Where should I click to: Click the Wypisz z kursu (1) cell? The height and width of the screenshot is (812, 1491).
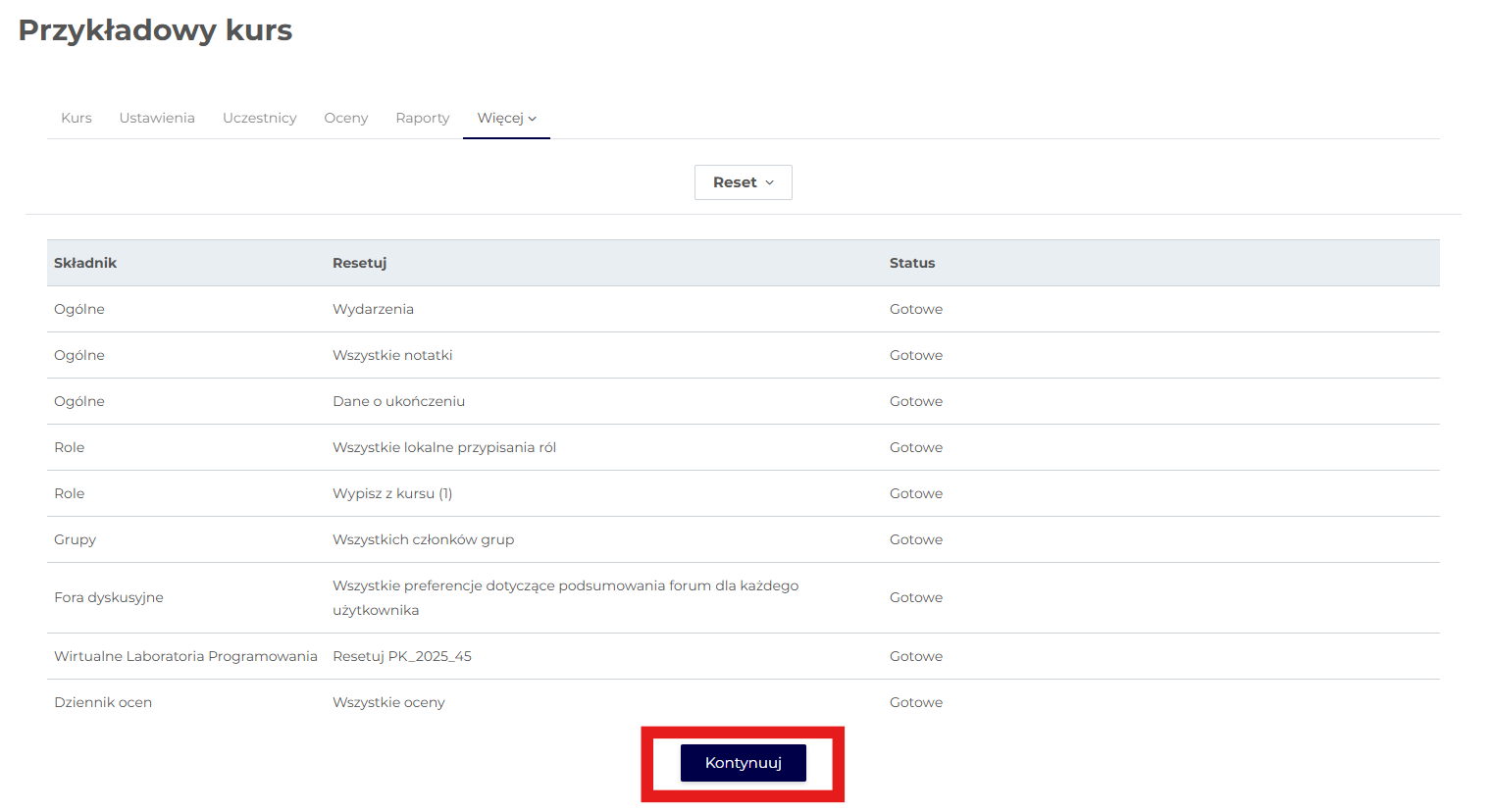(392, 493)
